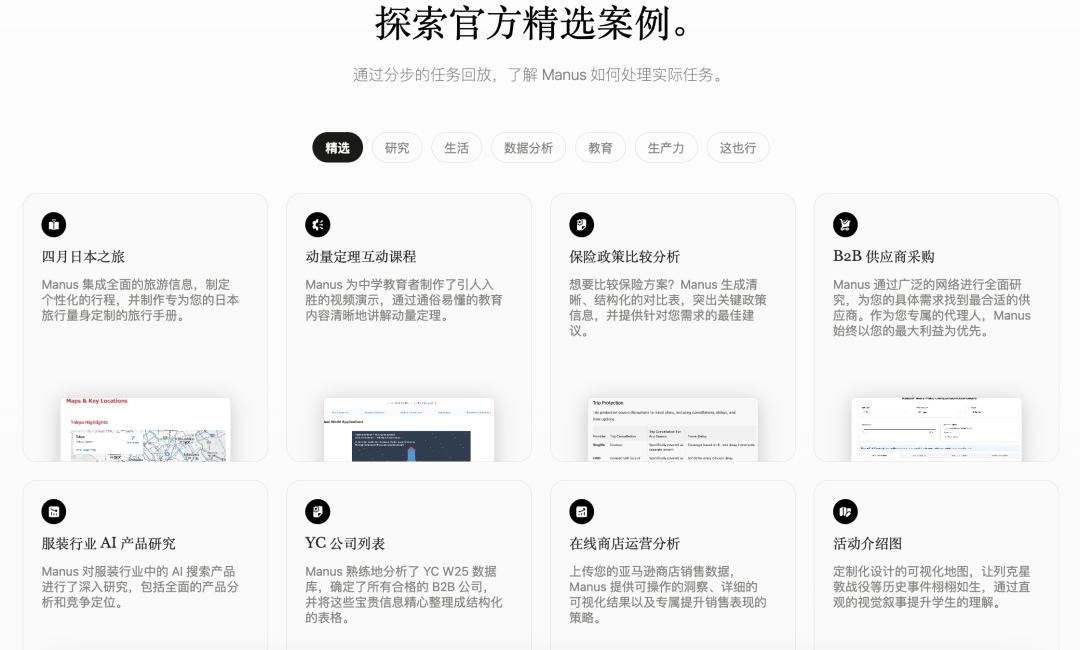Viewport: 1080px width, 650px height.
Task: Click the suitcase icon on 四月日本之旅 card
Action: (54, 225)
